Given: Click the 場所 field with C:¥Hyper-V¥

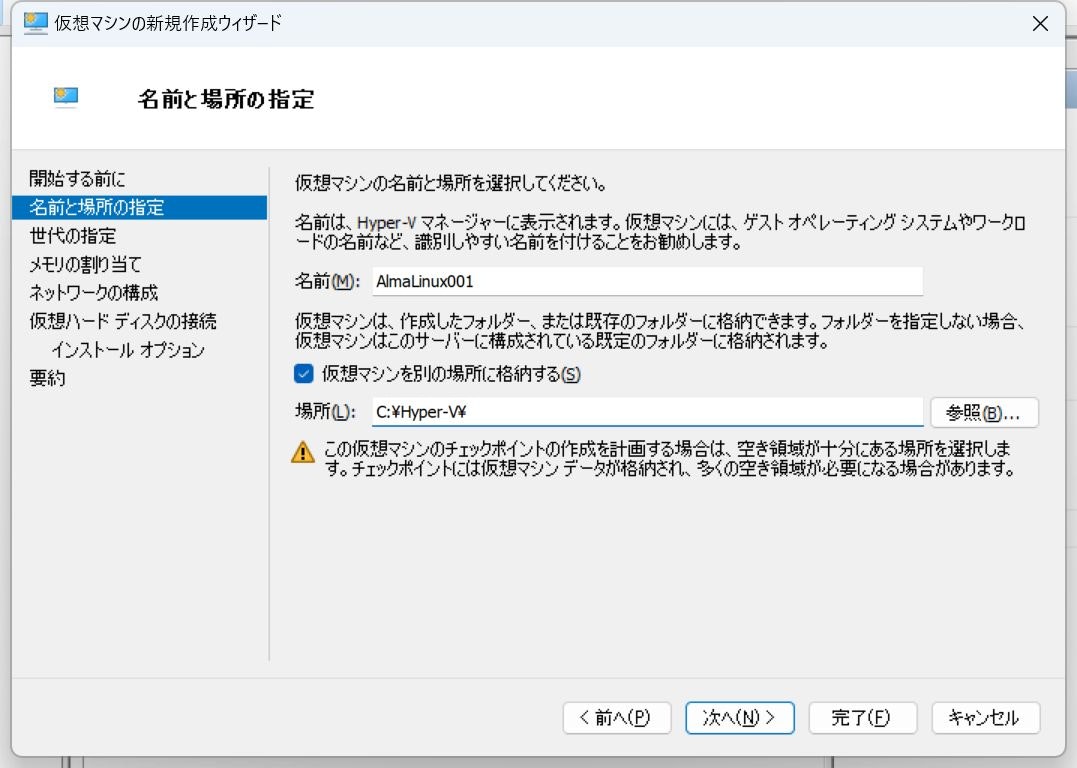Looking at the screenshot, I should coord(647,412).
